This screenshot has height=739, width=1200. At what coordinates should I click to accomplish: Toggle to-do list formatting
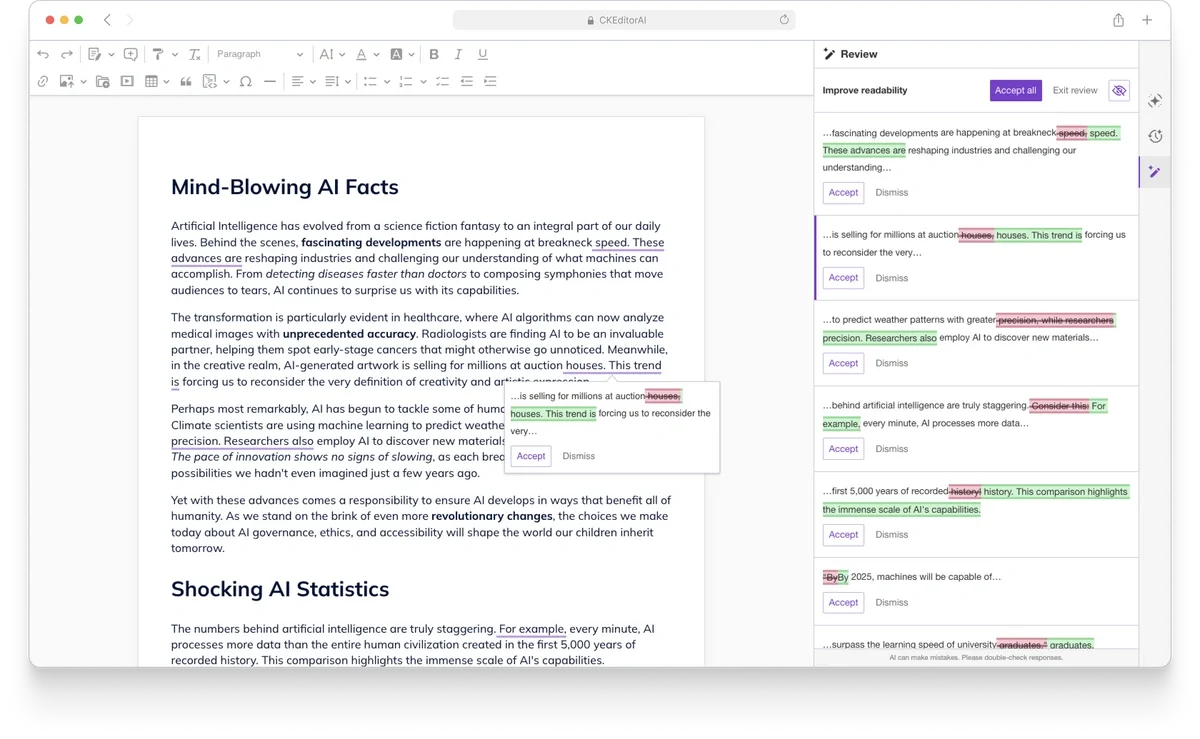click(442, 81)
